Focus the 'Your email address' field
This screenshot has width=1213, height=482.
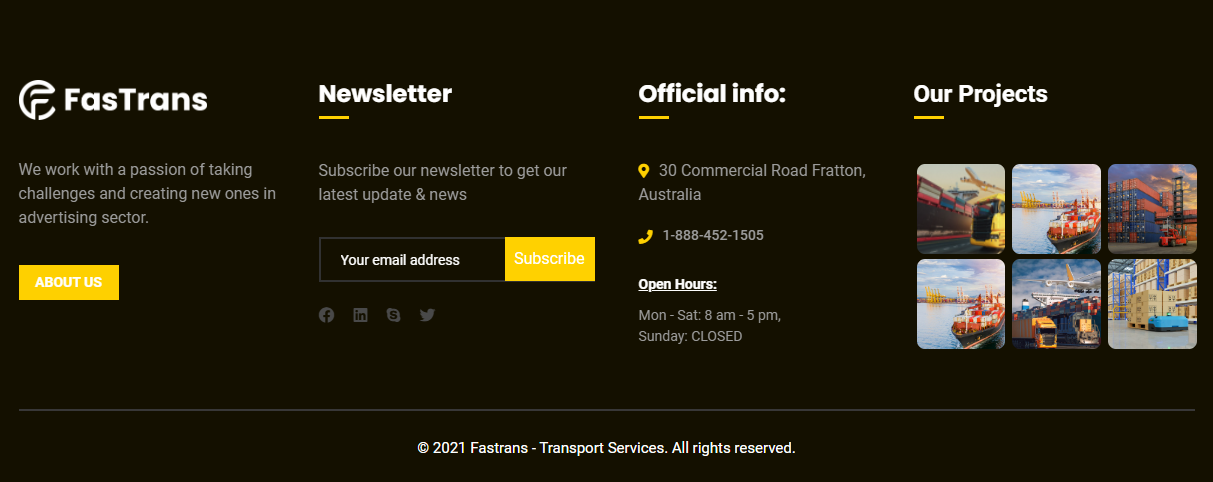pos(412,260)
